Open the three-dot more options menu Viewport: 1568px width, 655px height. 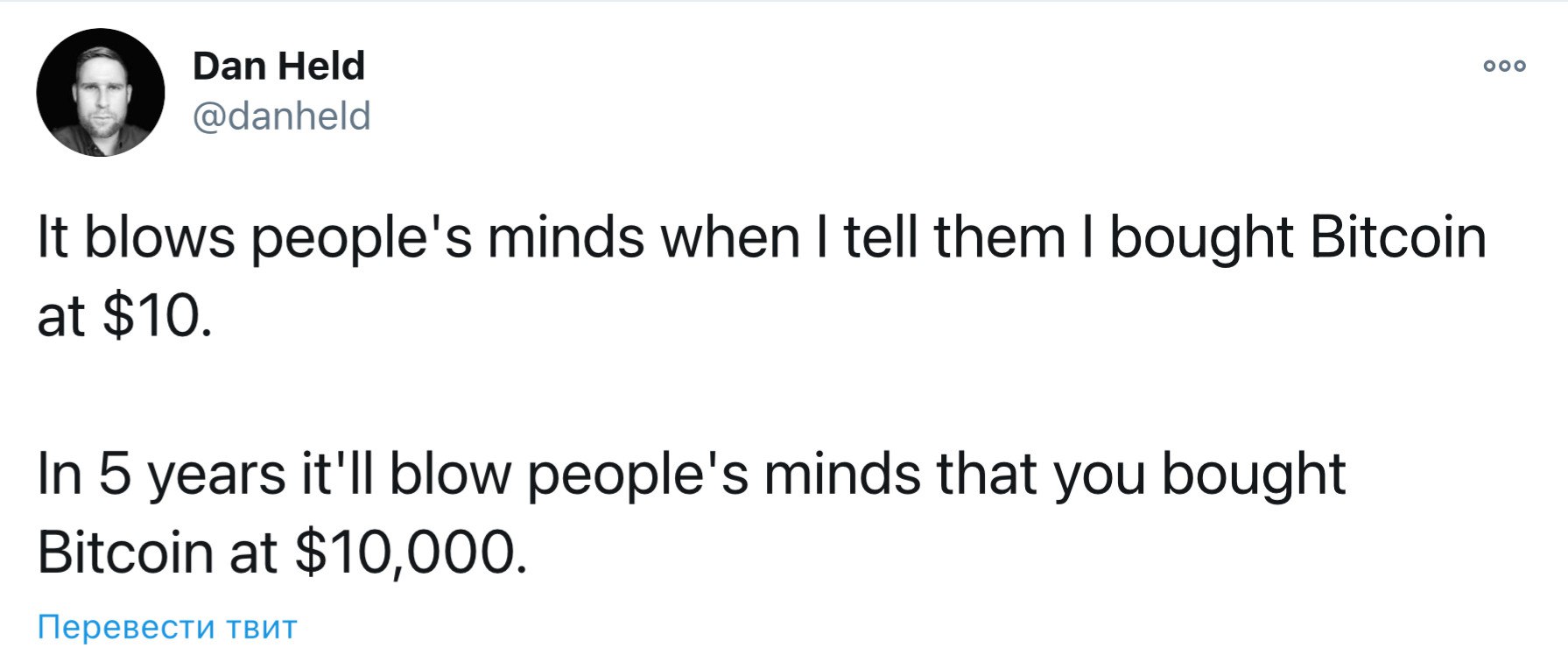(x=1504, y=66)
